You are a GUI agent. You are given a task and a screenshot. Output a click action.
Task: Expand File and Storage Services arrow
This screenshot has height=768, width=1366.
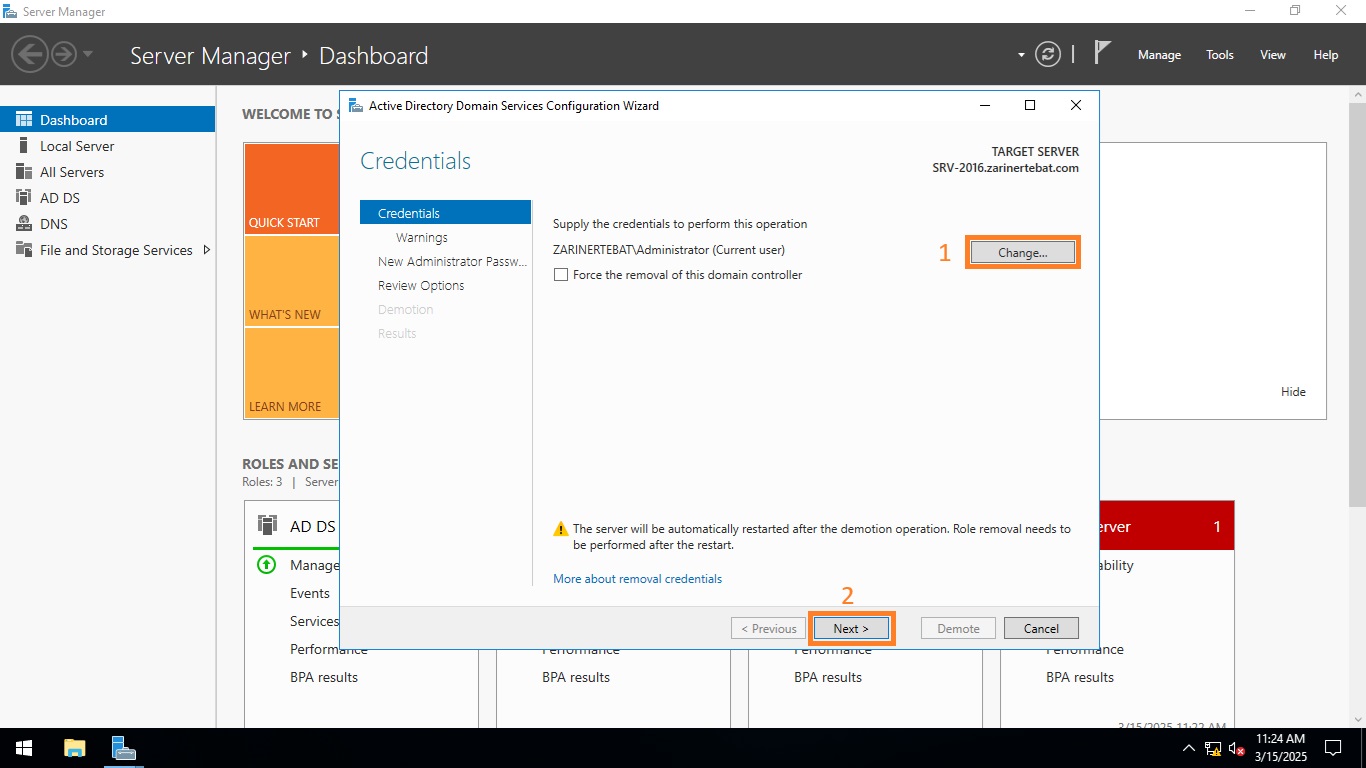tap(206, 250)
